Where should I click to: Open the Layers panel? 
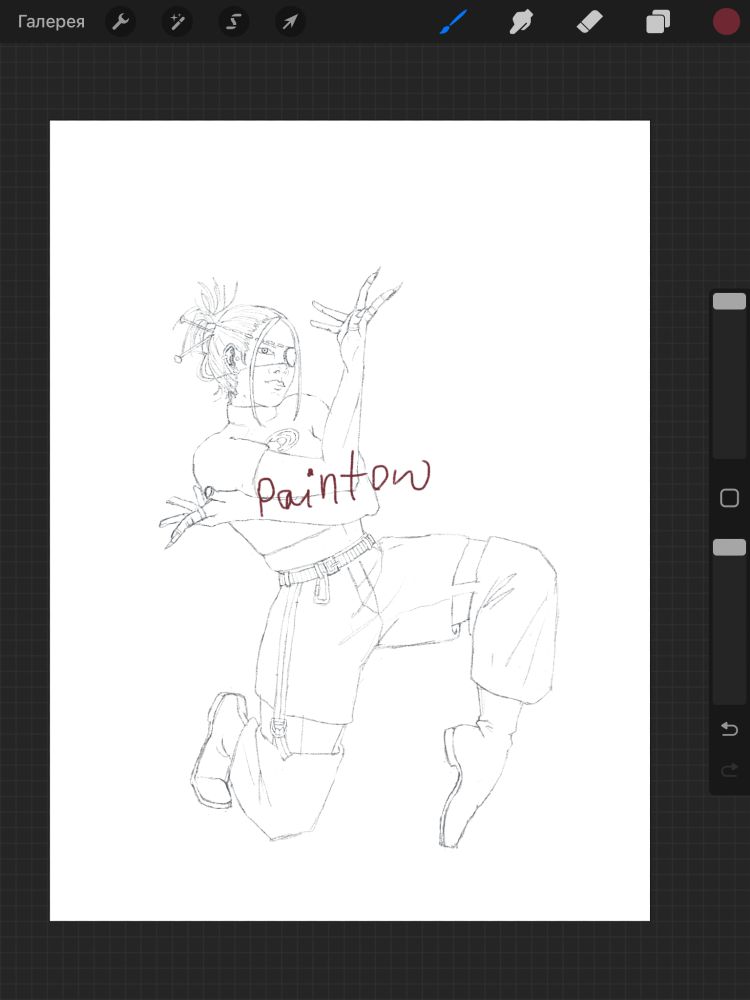tap(658, 22)
